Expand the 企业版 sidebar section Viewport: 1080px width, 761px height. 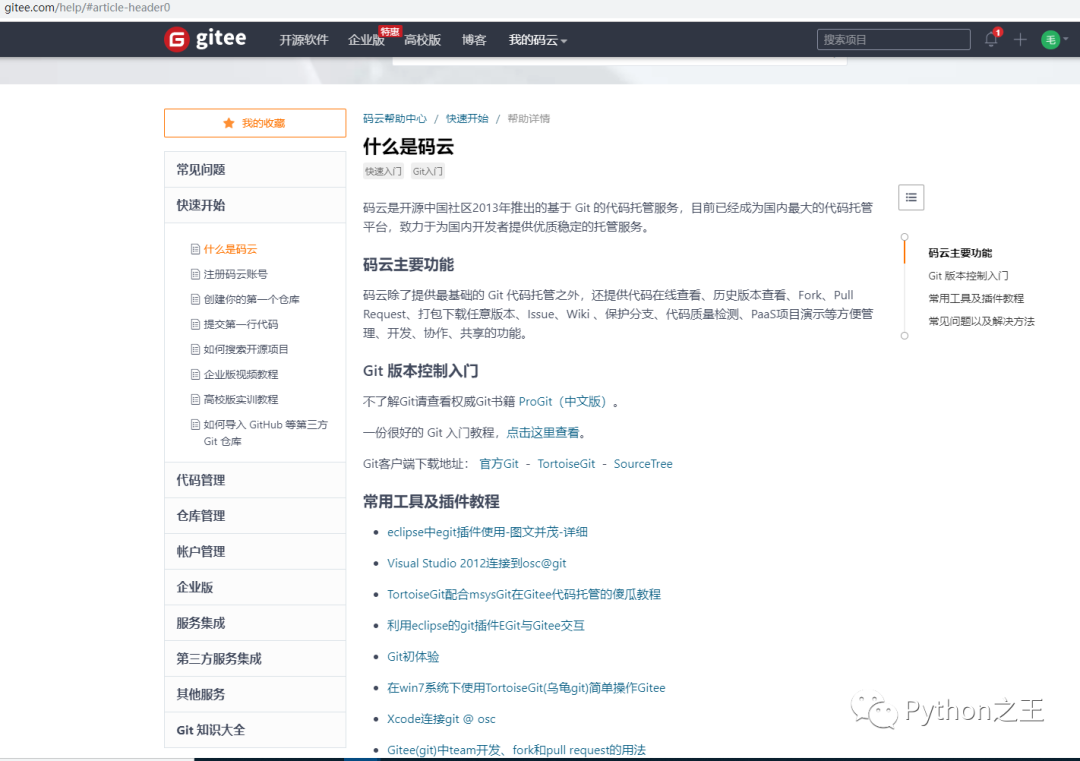pos(255,587)
